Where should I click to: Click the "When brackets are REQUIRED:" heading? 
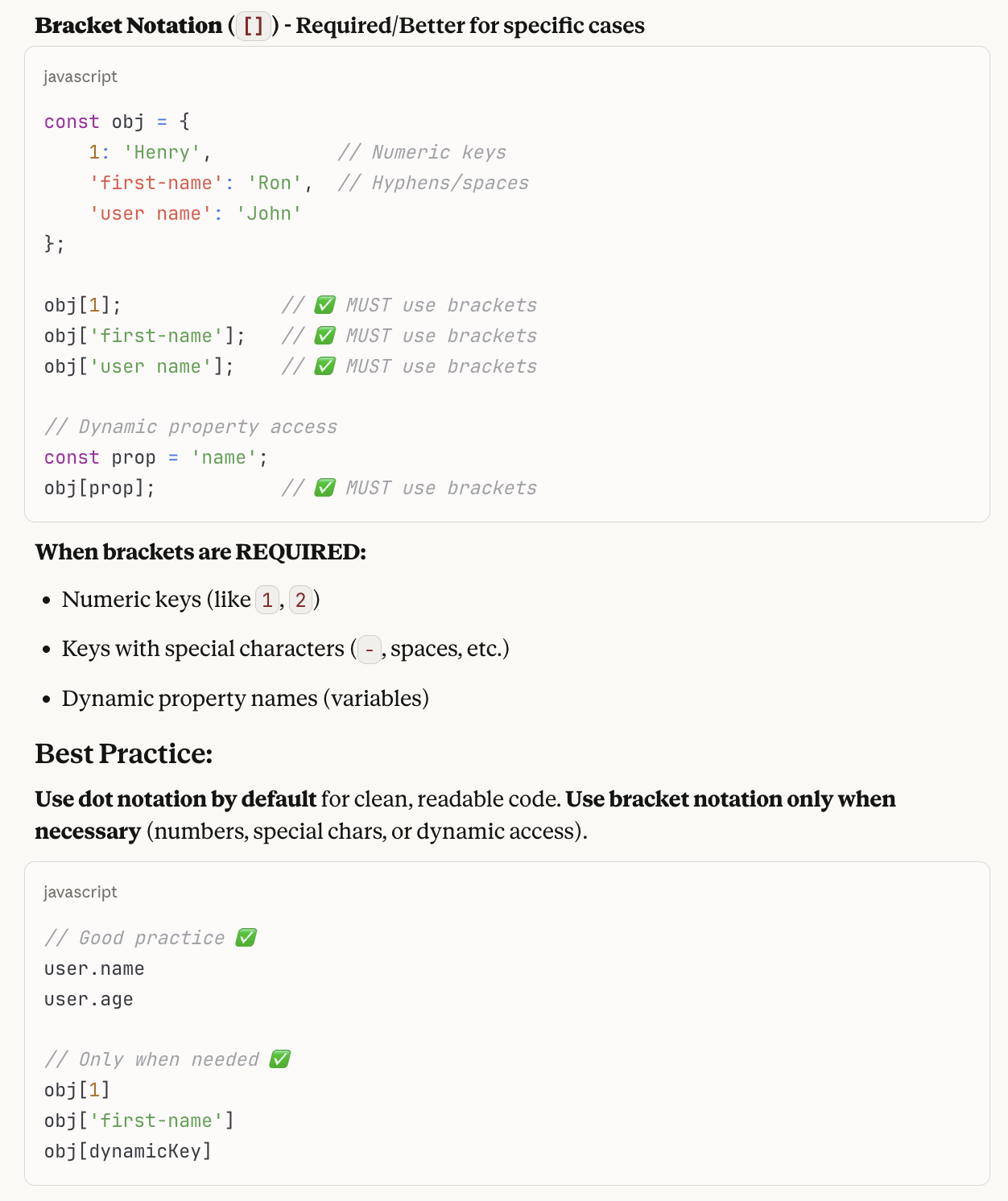(200, 552)
